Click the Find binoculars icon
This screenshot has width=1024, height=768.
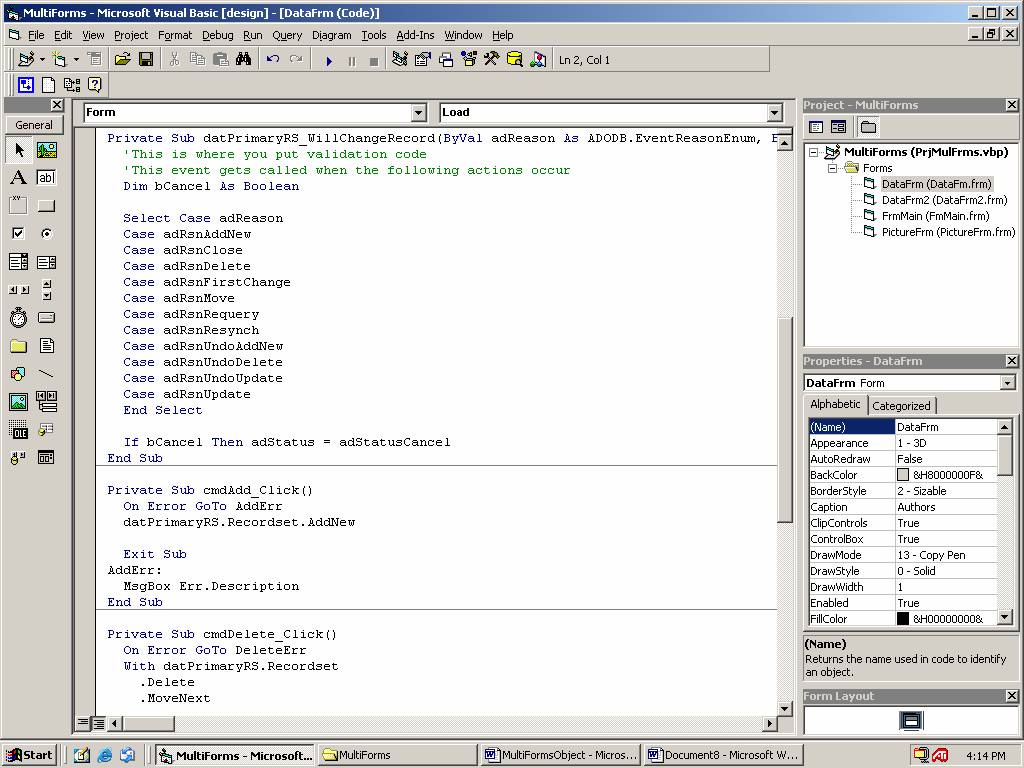(243, 60)
